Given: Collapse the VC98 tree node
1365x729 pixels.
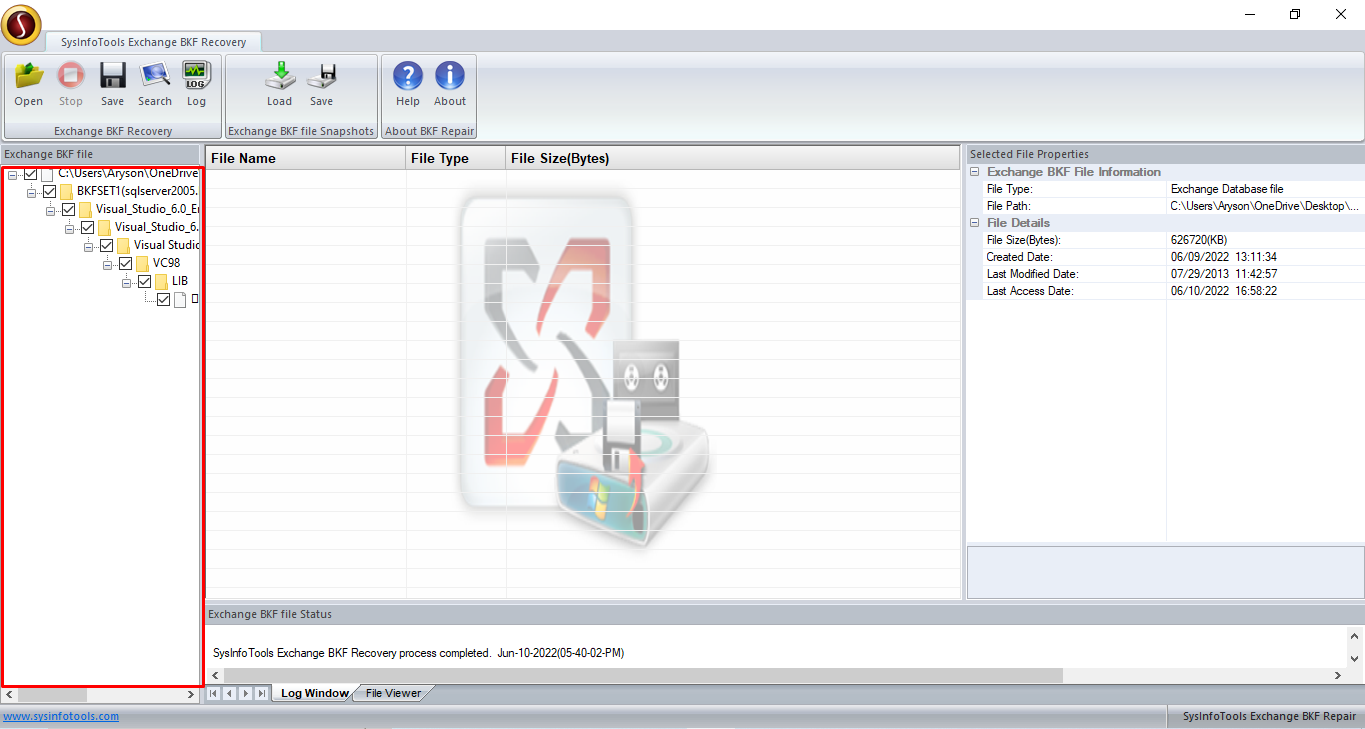Looking at the screenshot, I should (x=107, y=264).
